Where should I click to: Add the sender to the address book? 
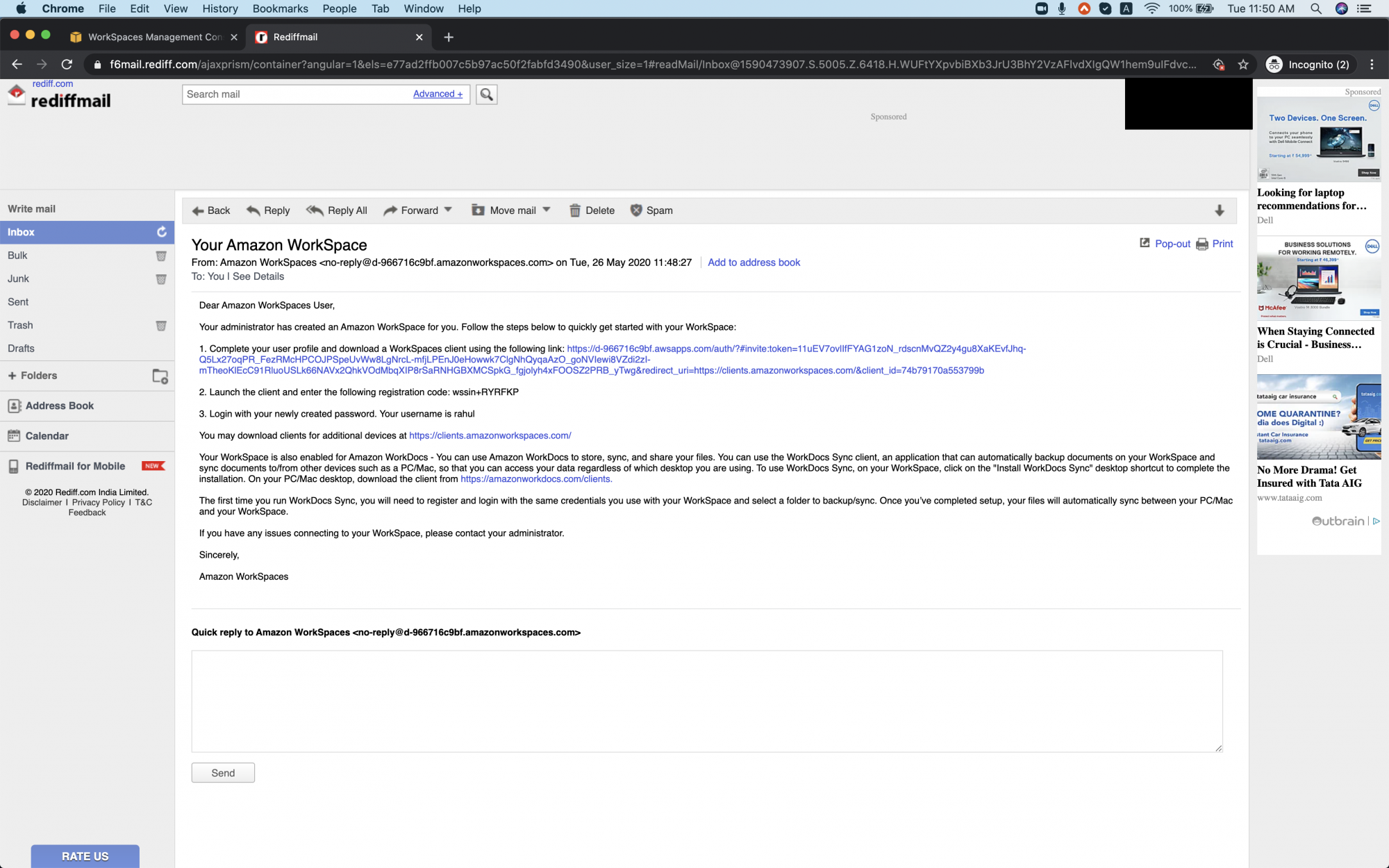pos(754,262)
